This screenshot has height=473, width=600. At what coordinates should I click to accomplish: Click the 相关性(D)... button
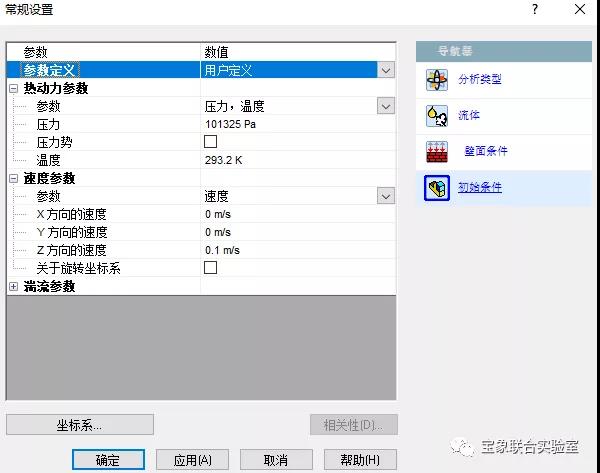pyautogui.click(x=354, y=425)
